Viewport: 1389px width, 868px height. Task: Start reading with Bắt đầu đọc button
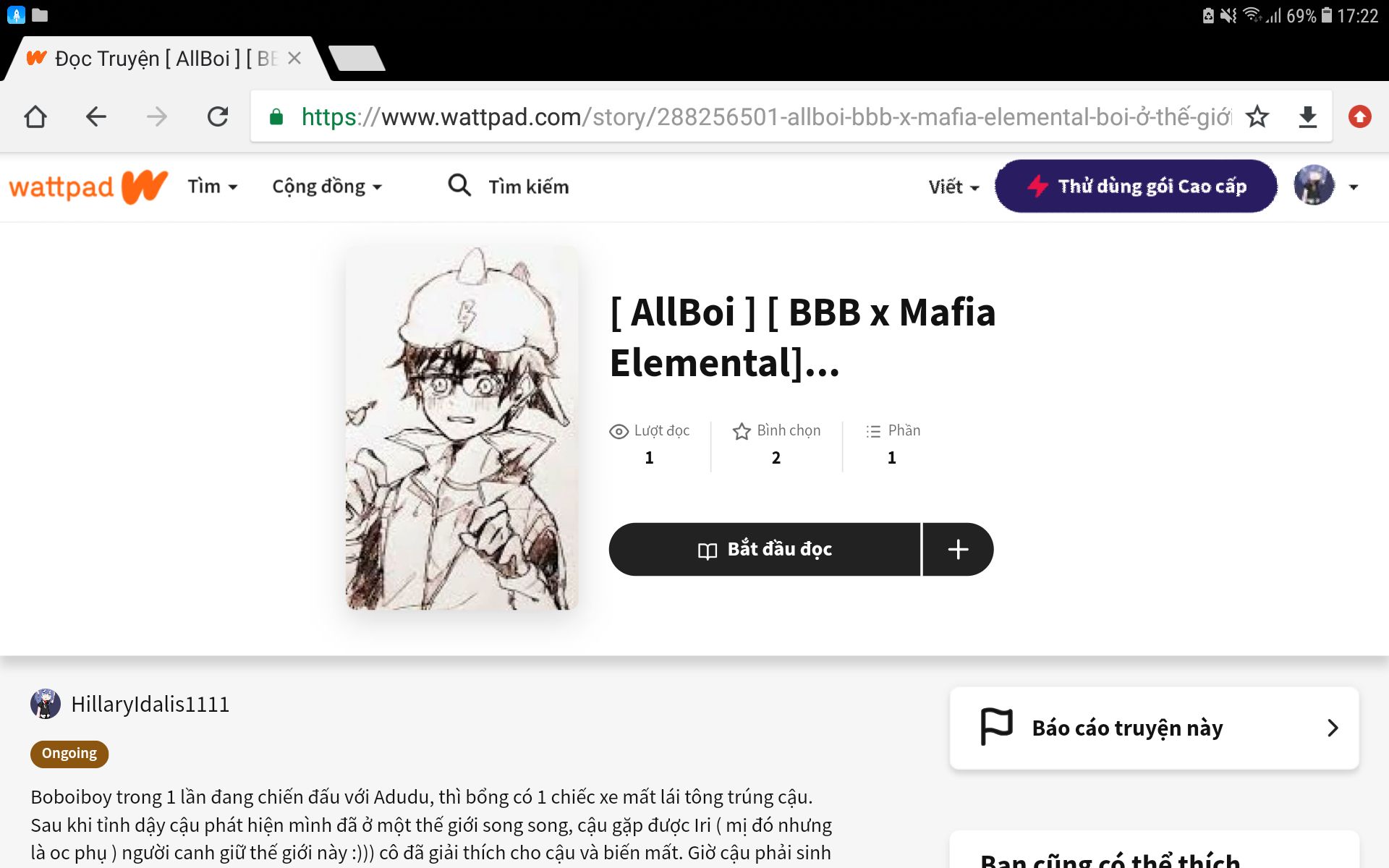pos(765,549)
